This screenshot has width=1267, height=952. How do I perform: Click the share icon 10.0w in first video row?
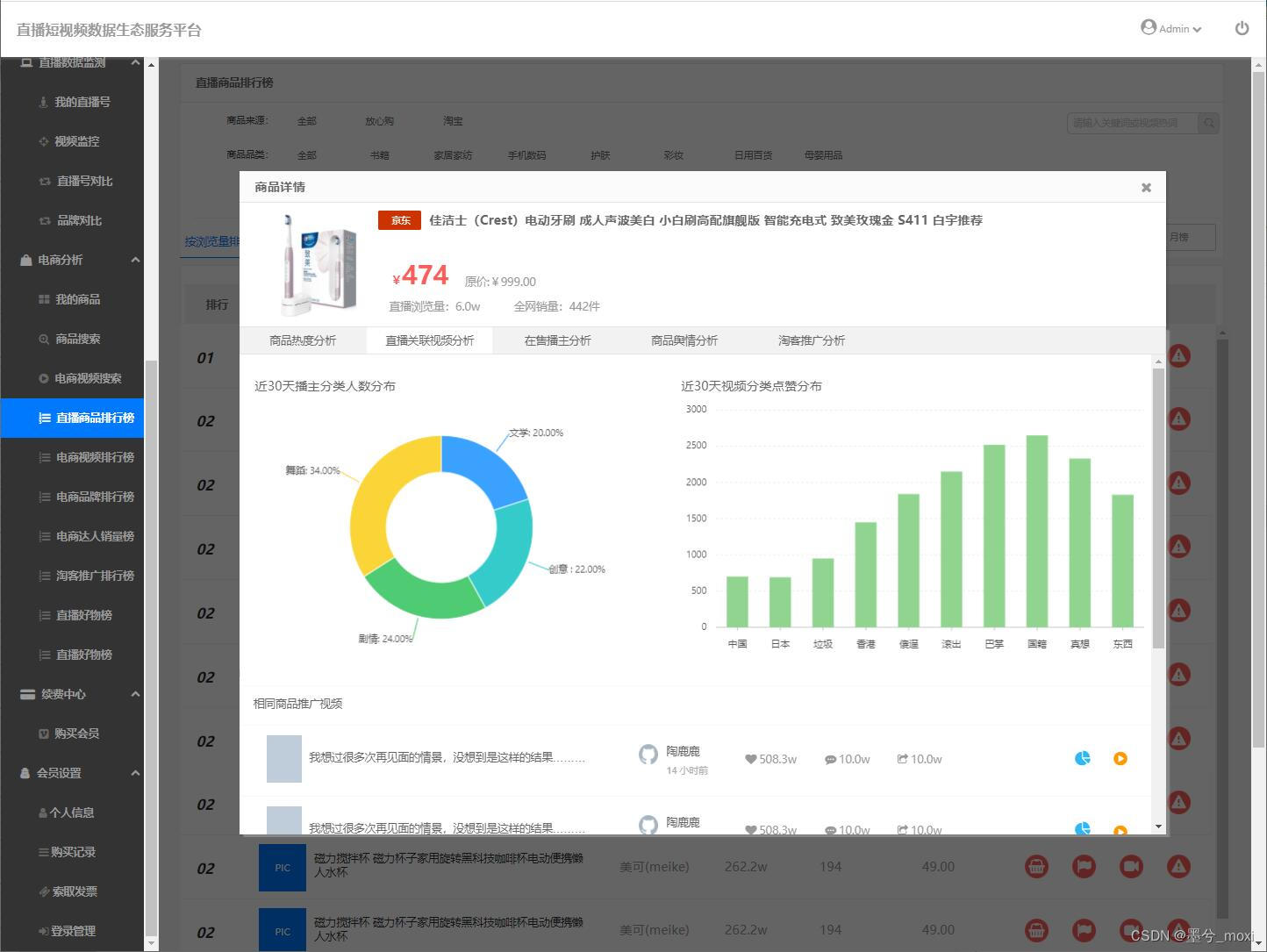tap(902, 759)
